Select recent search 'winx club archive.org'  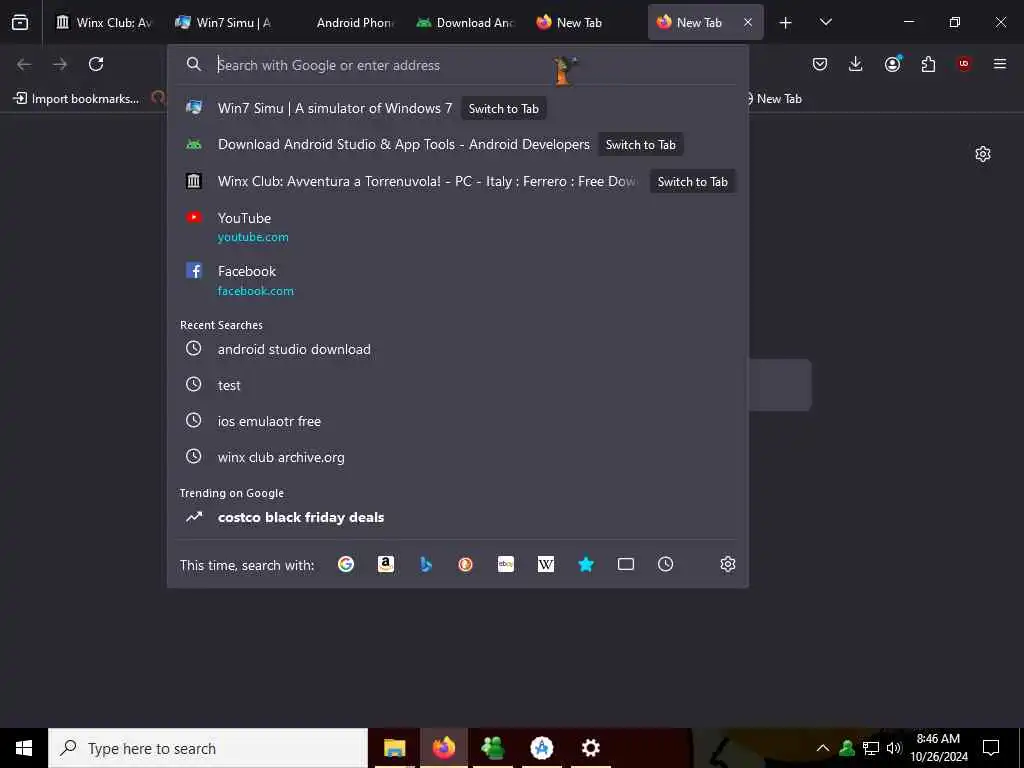pyautogui.click(x=458, y=457)
